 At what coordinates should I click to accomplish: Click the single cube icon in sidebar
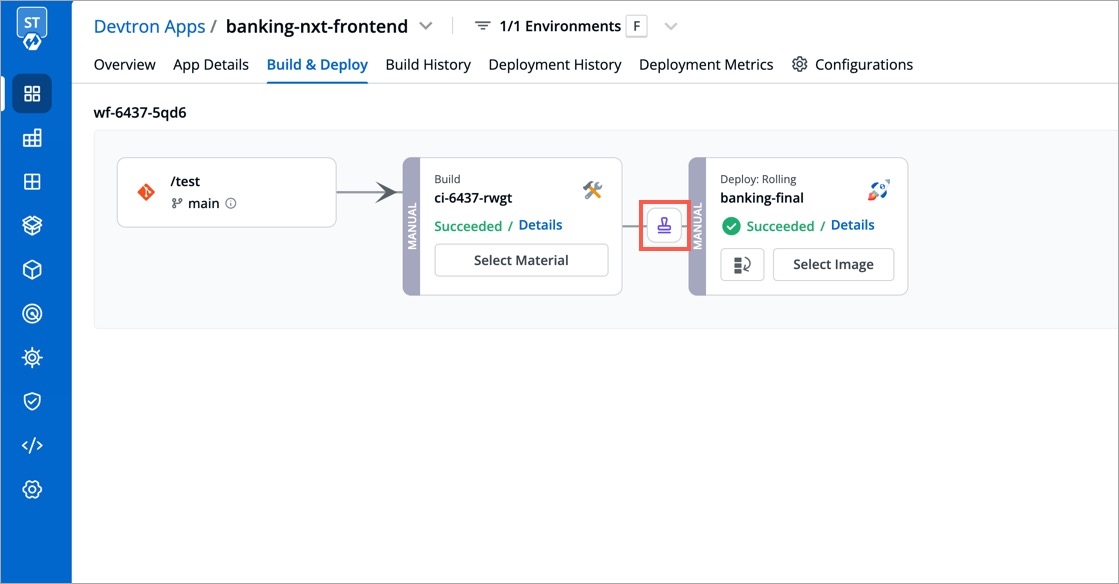click(32, 270)
